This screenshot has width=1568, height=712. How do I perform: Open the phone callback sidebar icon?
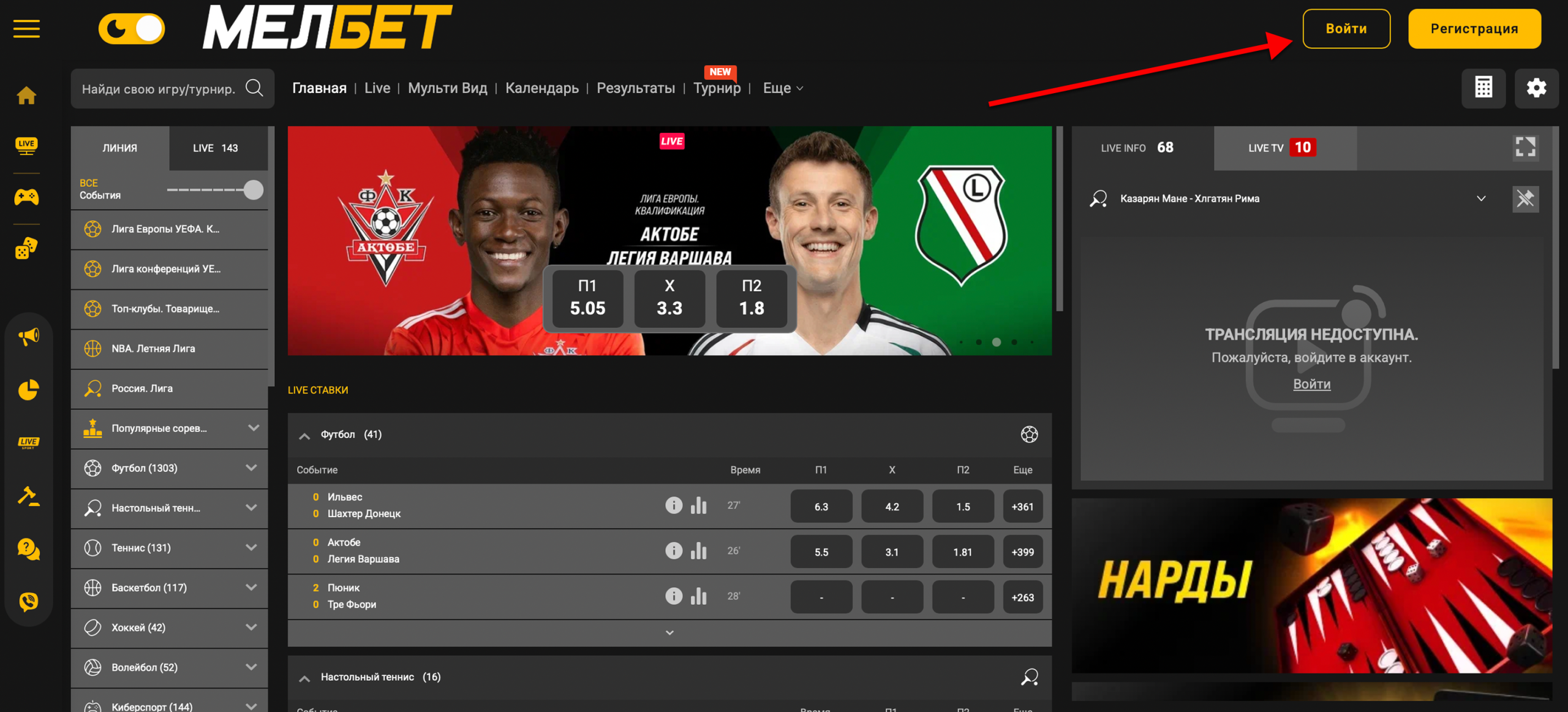tap(28, 602)
